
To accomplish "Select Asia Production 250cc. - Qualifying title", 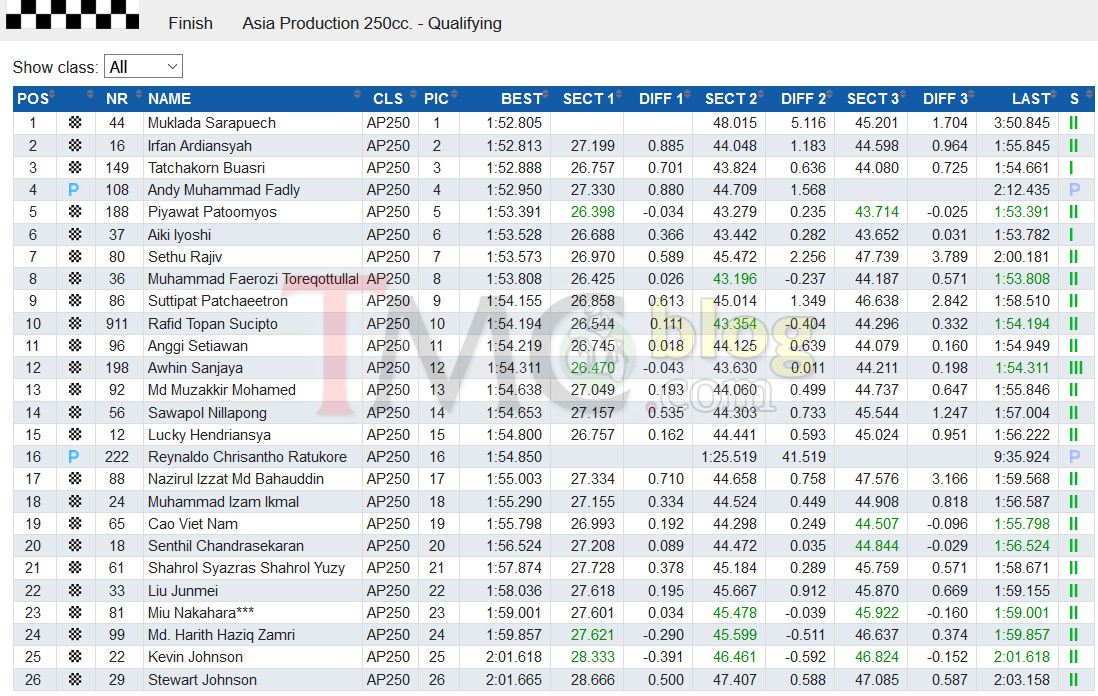I will [x=372, y=23].
